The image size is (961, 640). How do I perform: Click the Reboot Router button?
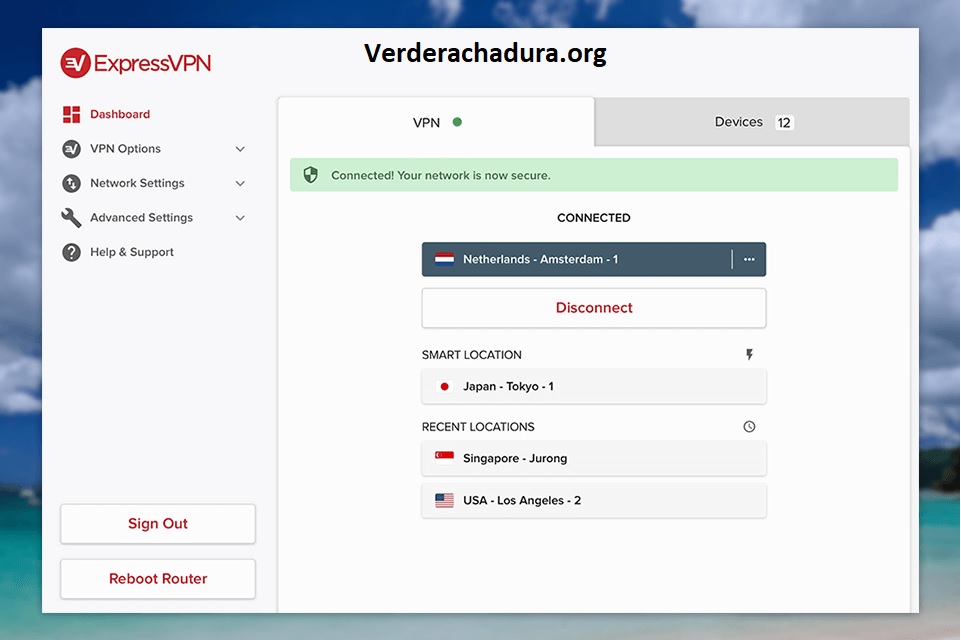[158, 579]
